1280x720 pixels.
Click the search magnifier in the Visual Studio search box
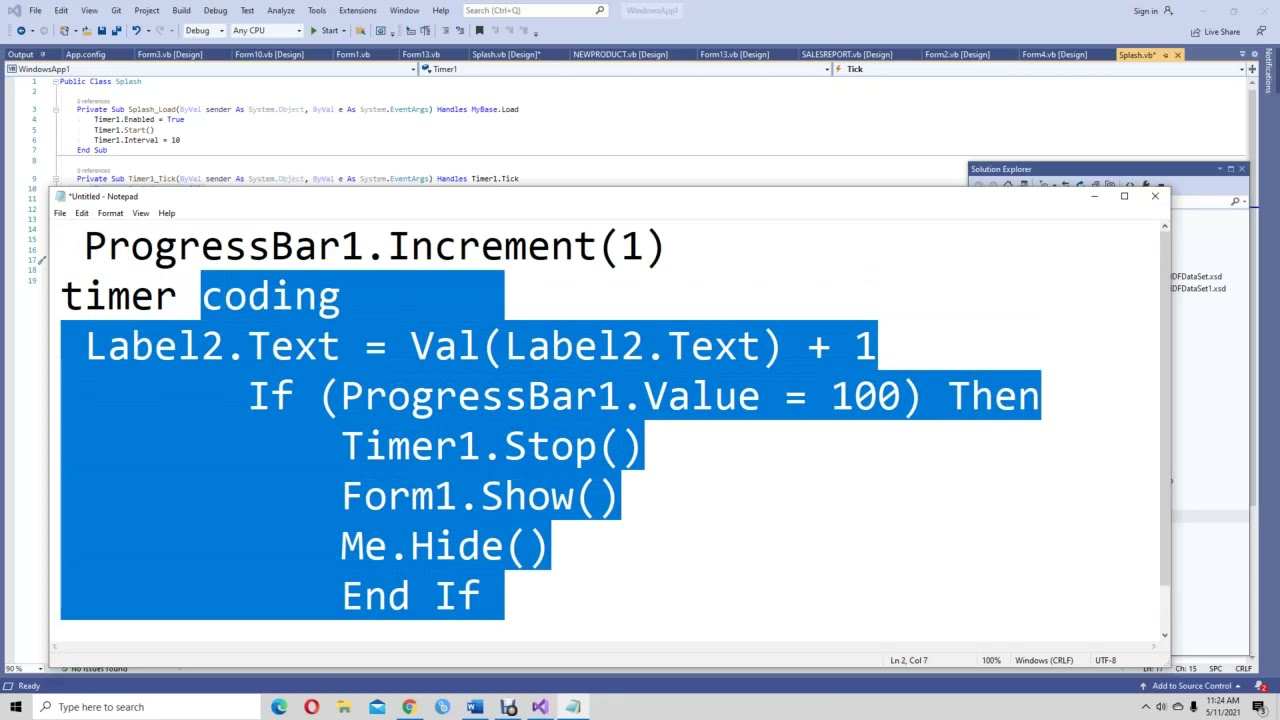coord(600,11)
